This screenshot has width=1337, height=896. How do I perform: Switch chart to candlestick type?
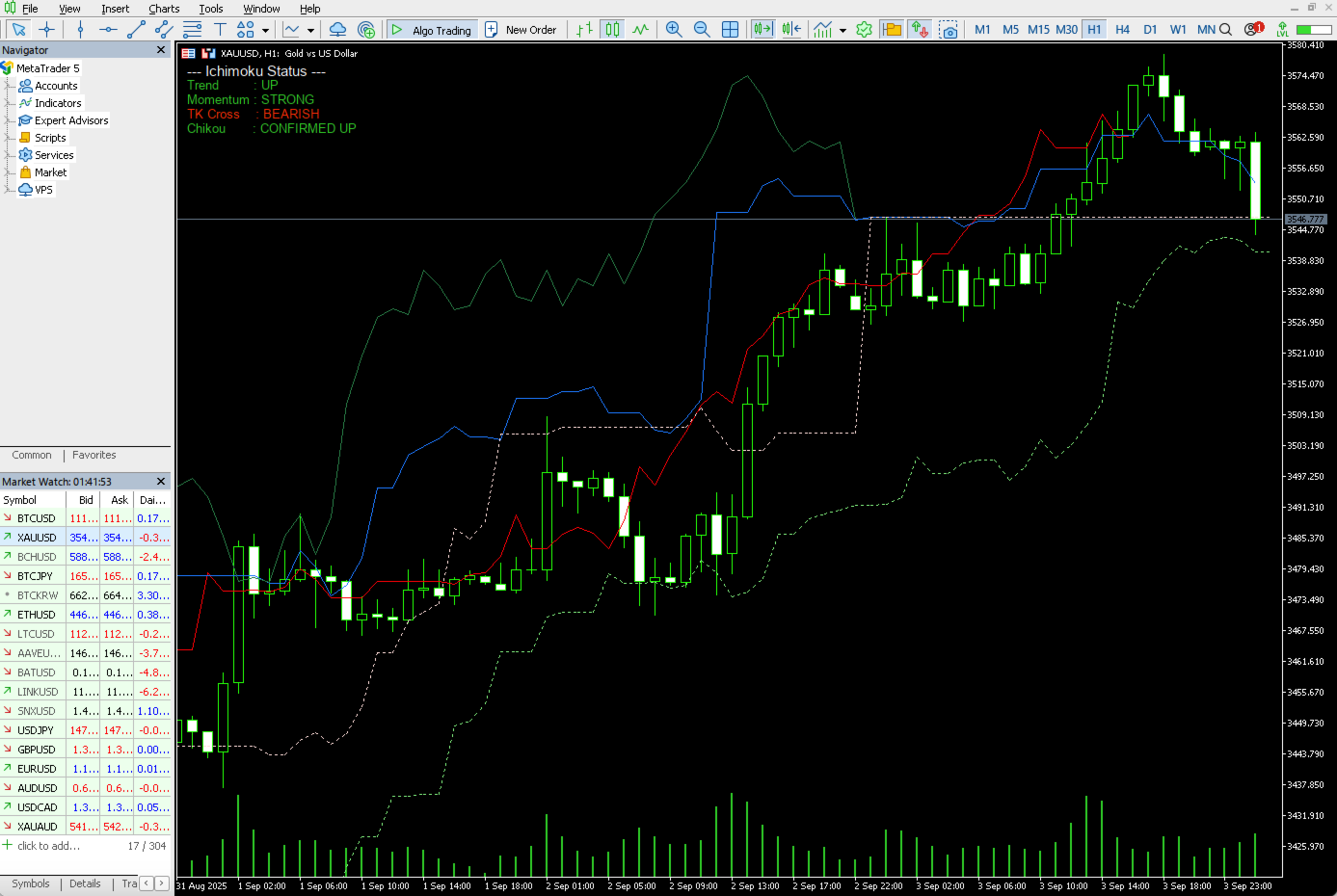tap(613, 30)
